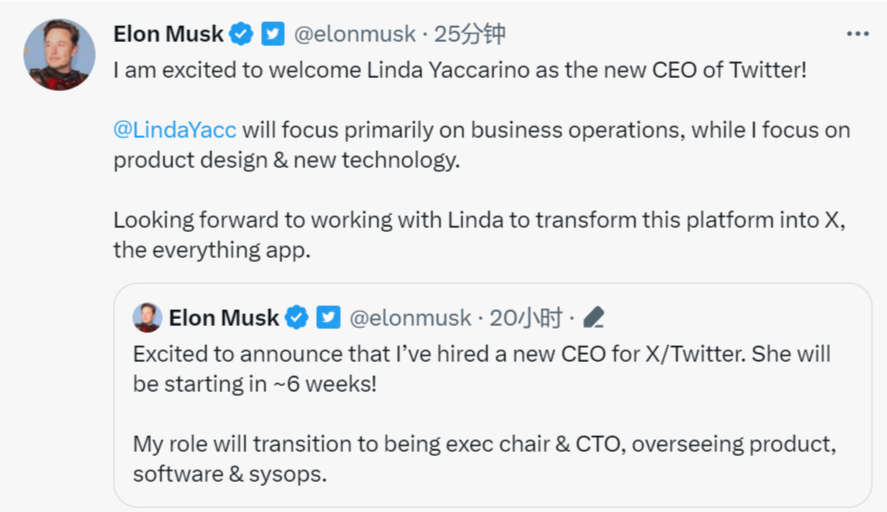Open quoted tweet about hiring new CEO

(x=480, y=368)
